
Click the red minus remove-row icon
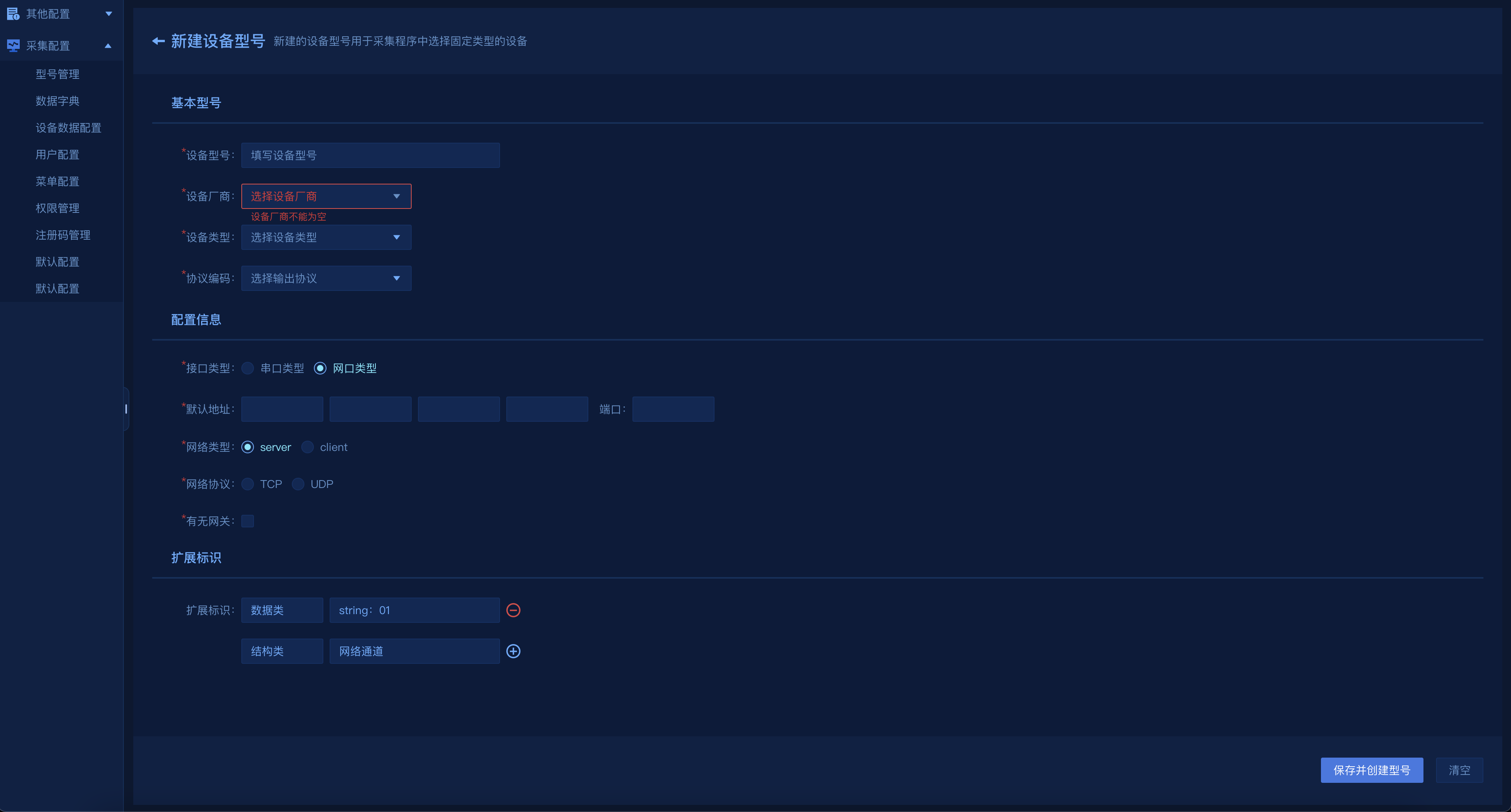click(513, 610)
